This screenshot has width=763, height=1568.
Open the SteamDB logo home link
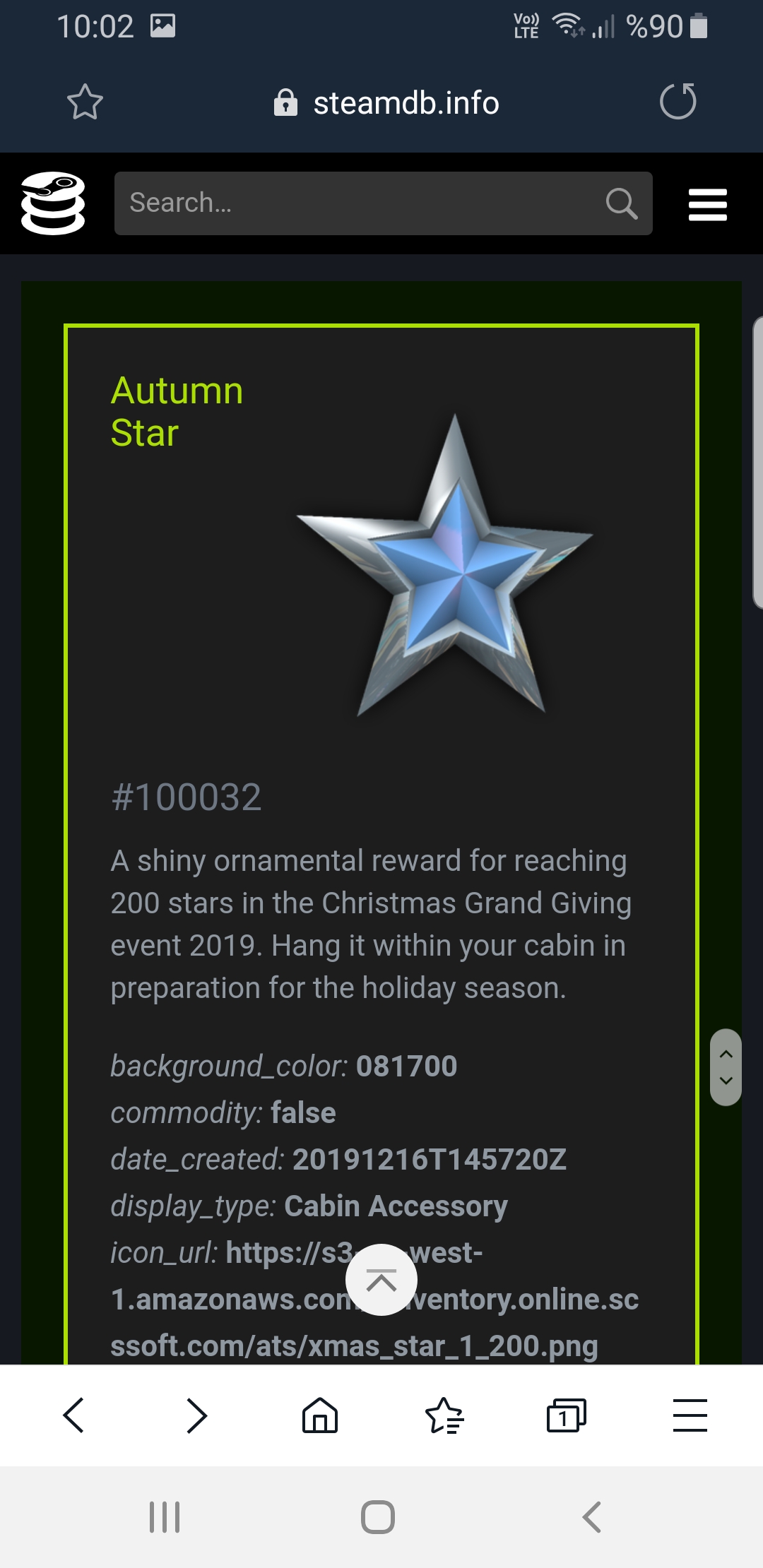click(x=53, y=203)
